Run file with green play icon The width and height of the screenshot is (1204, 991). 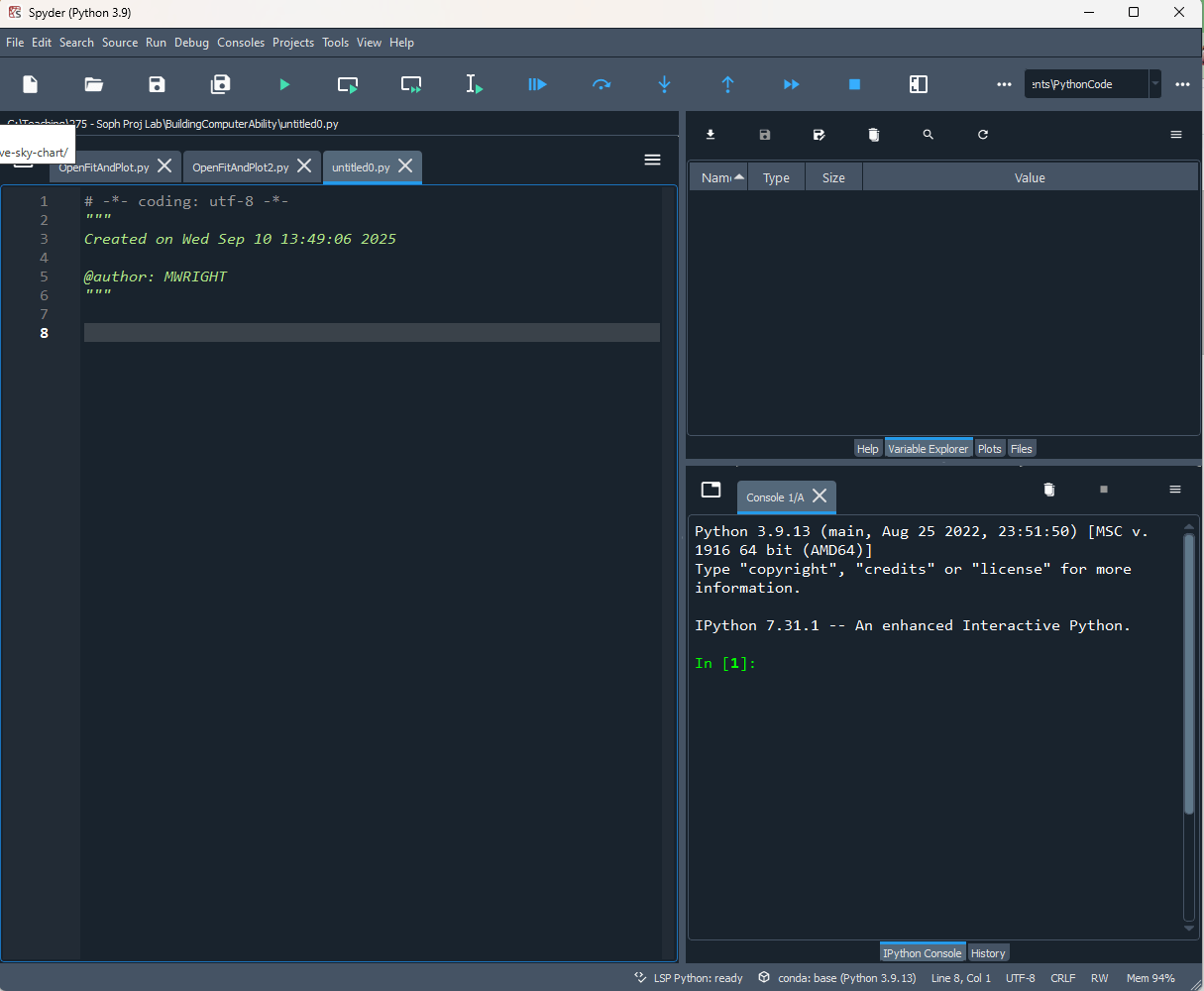click(x=284, y=84)
